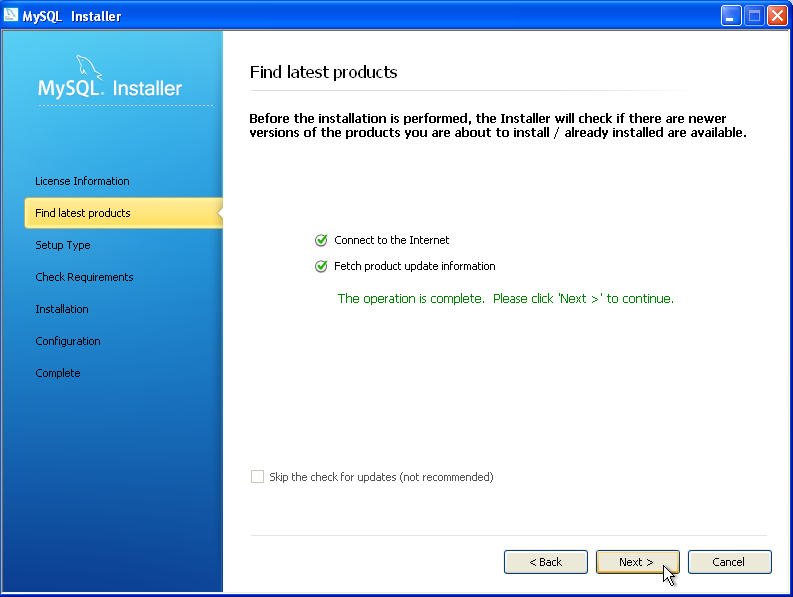Enable Skip the check for updates checkbox
793x597 pixels.
click(x=258, y=477)
